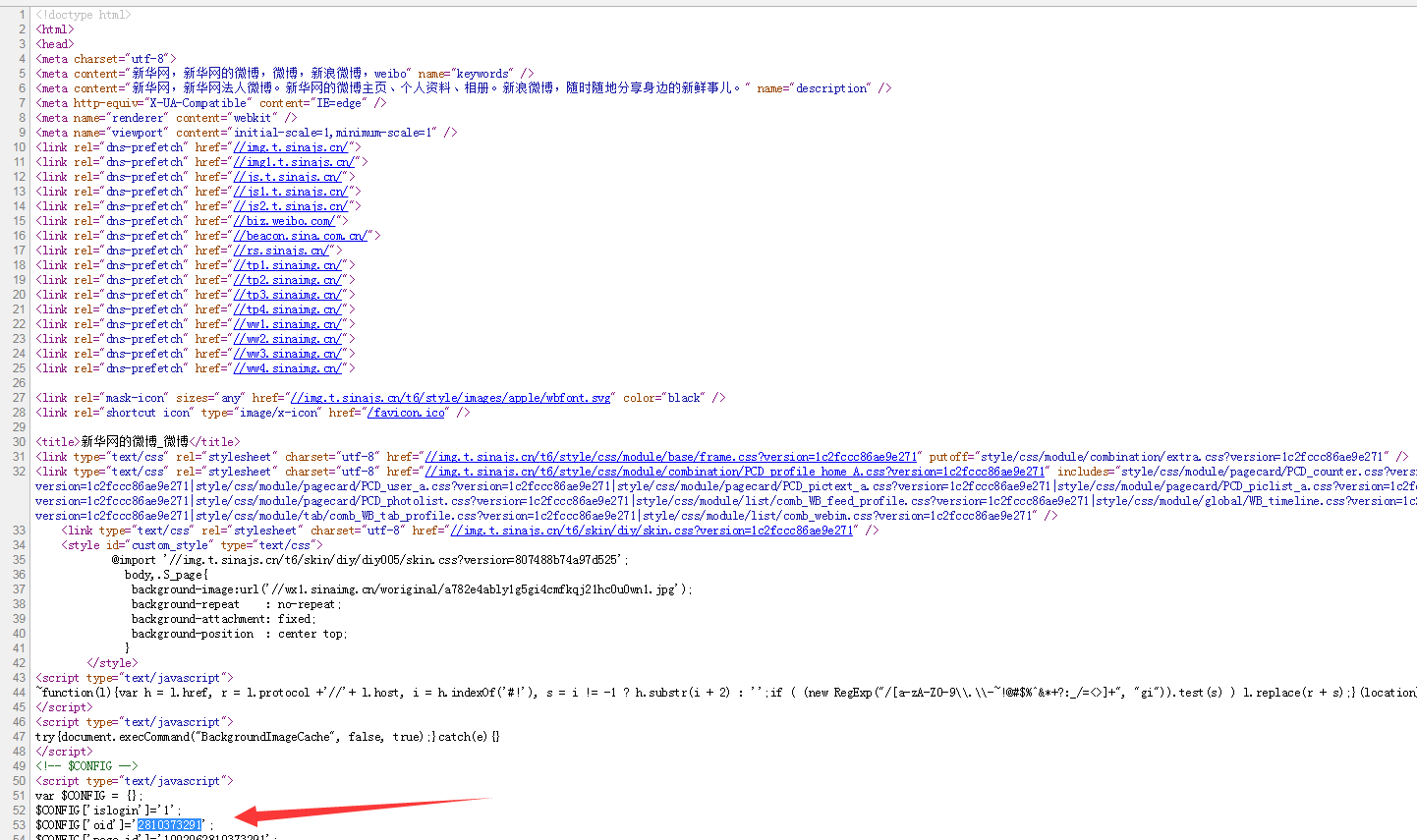The width and height of the screenshot is (1417, 840).
Task: Open the wbfont.svg mask-icon link
Action: [450, 398]
